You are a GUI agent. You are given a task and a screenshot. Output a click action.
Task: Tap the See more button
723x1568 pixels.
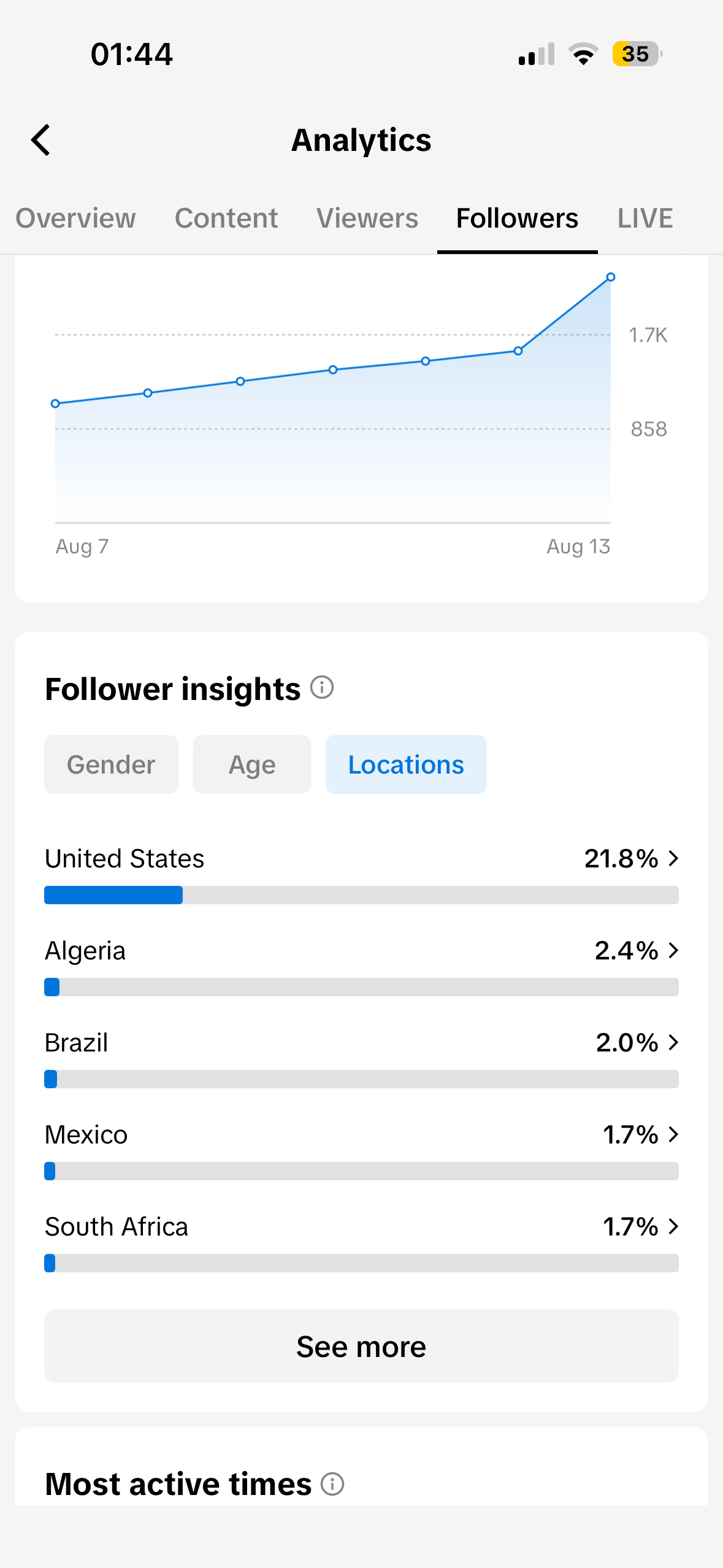pos(361,1346)
